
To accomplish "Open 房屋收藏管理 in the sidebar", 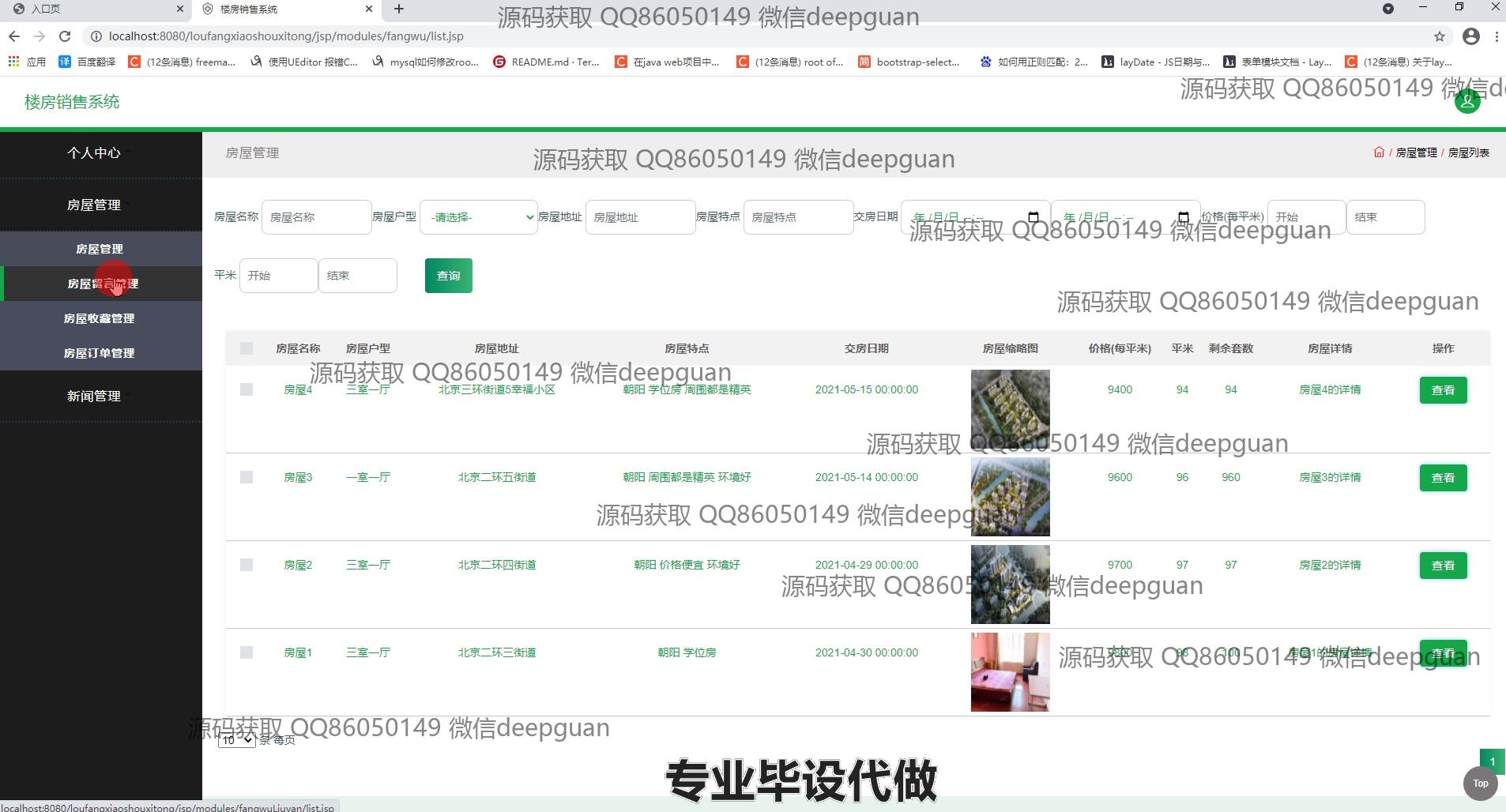I will click(x=100, y=318).
